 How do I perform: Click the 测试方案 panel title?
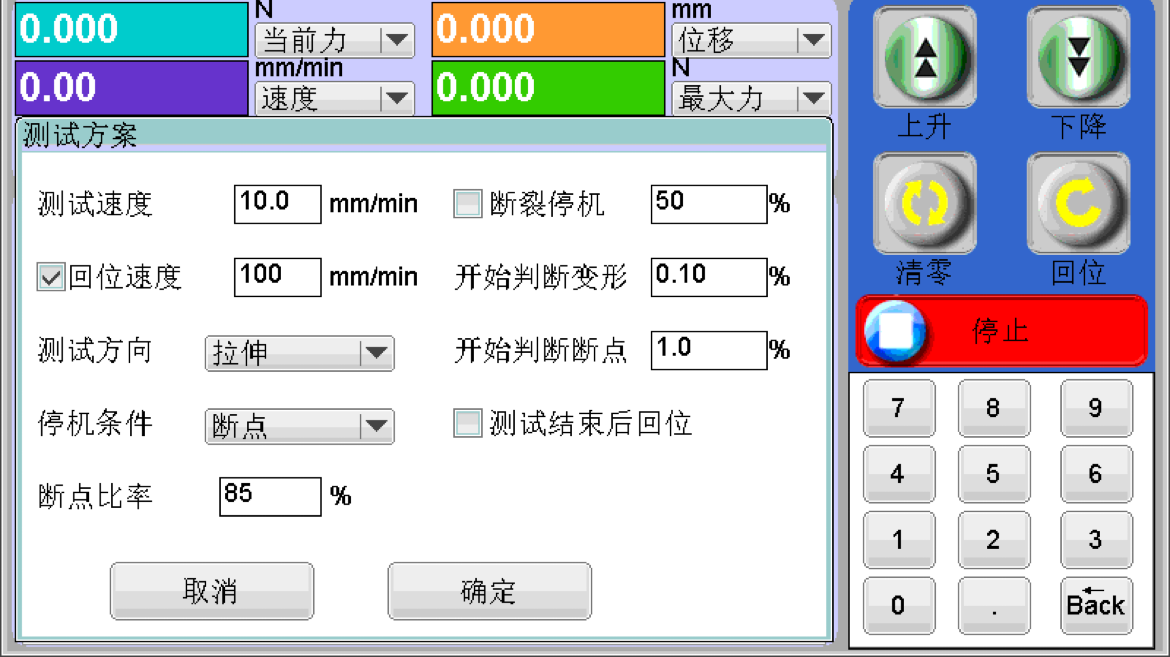[80, 135]
